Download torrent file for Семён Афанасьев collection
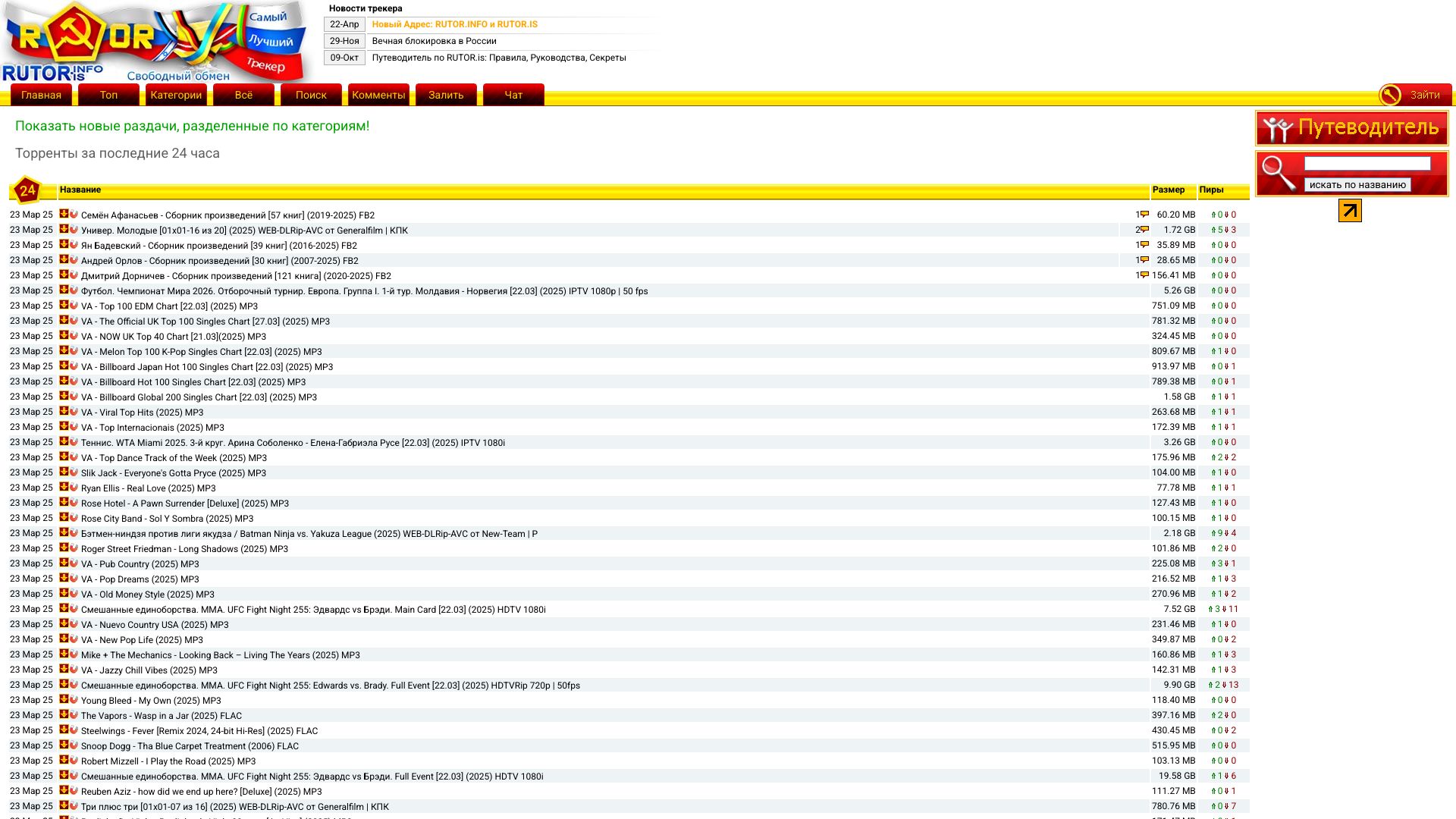This screenshot has height=819, width=1456. click(x=64, y=214)
